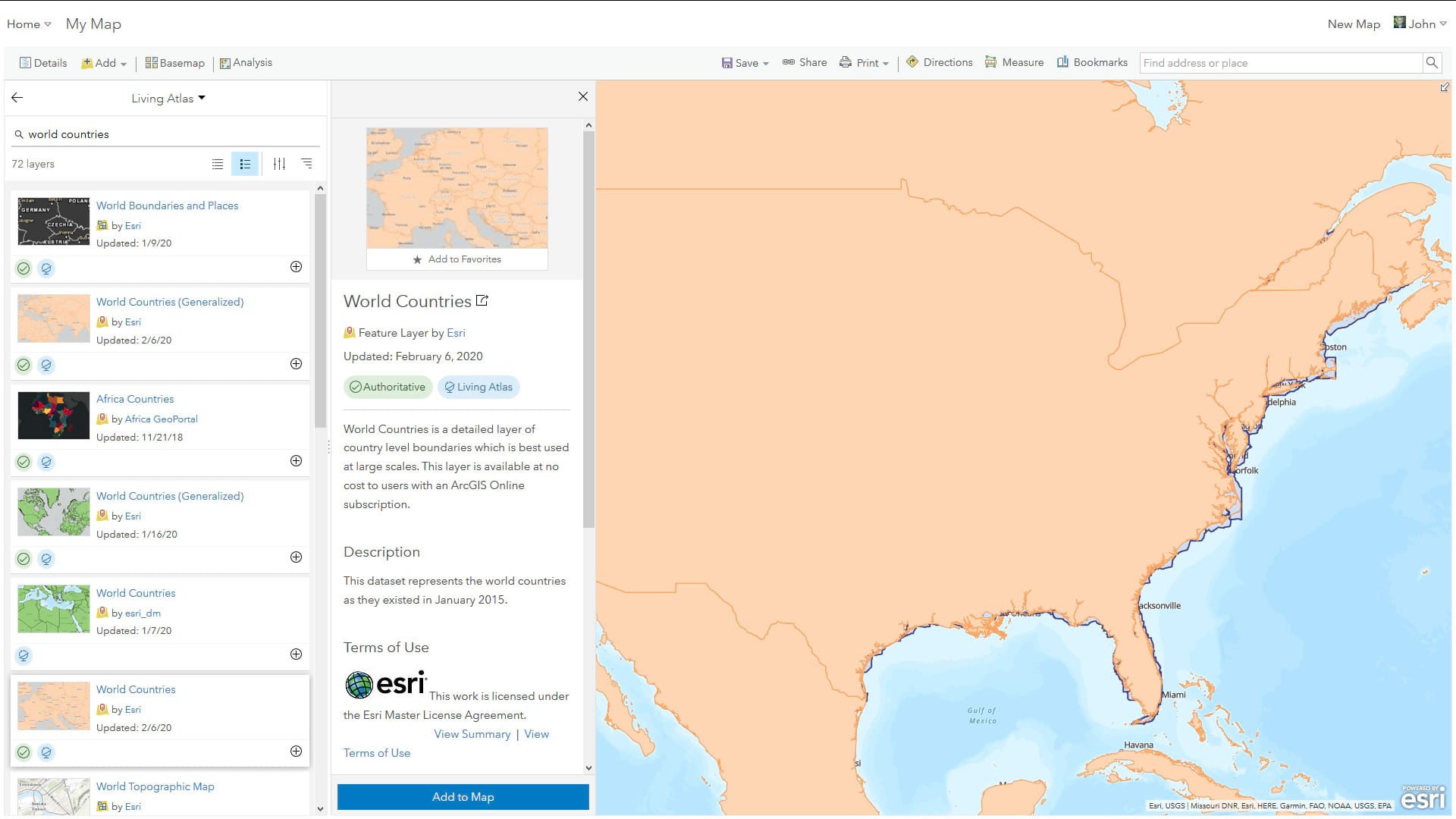Viewport: 1456px width, 819px height.
Task: Open the Measure tool
Action: 1014,62
